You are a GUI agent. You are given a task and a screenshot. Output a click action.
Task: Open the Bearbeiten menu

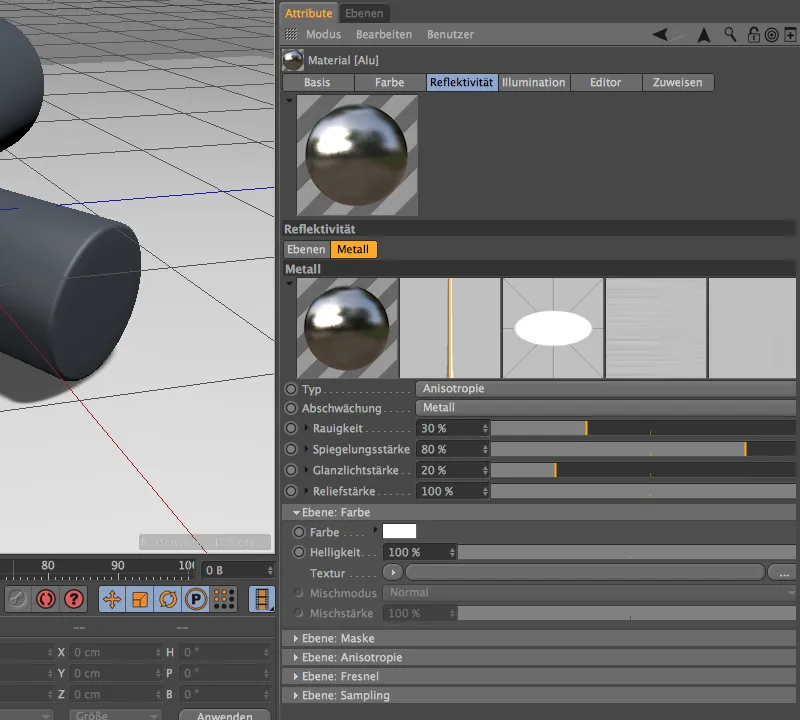pyautogui.click(x=384, y=34)
